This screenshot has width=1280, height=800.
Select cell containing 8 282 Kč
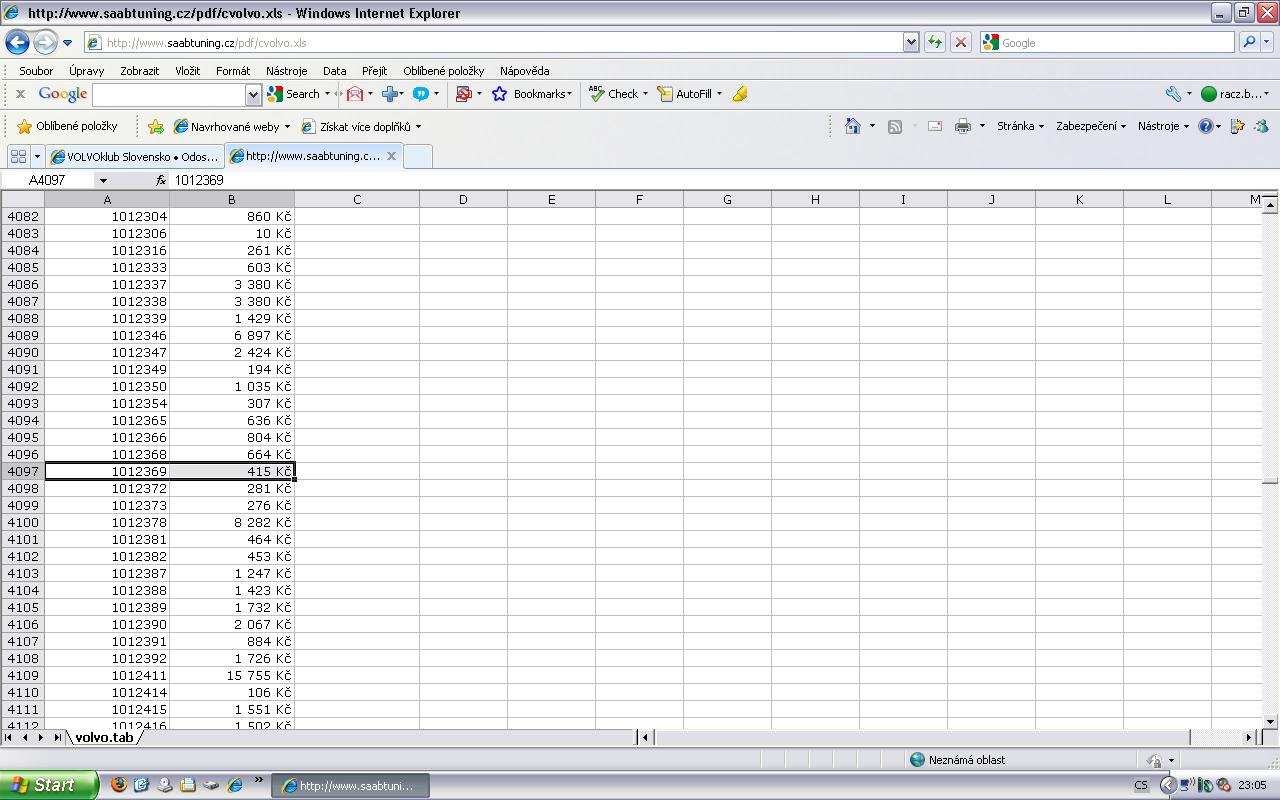pyautogui.click(x=232, y=522)
